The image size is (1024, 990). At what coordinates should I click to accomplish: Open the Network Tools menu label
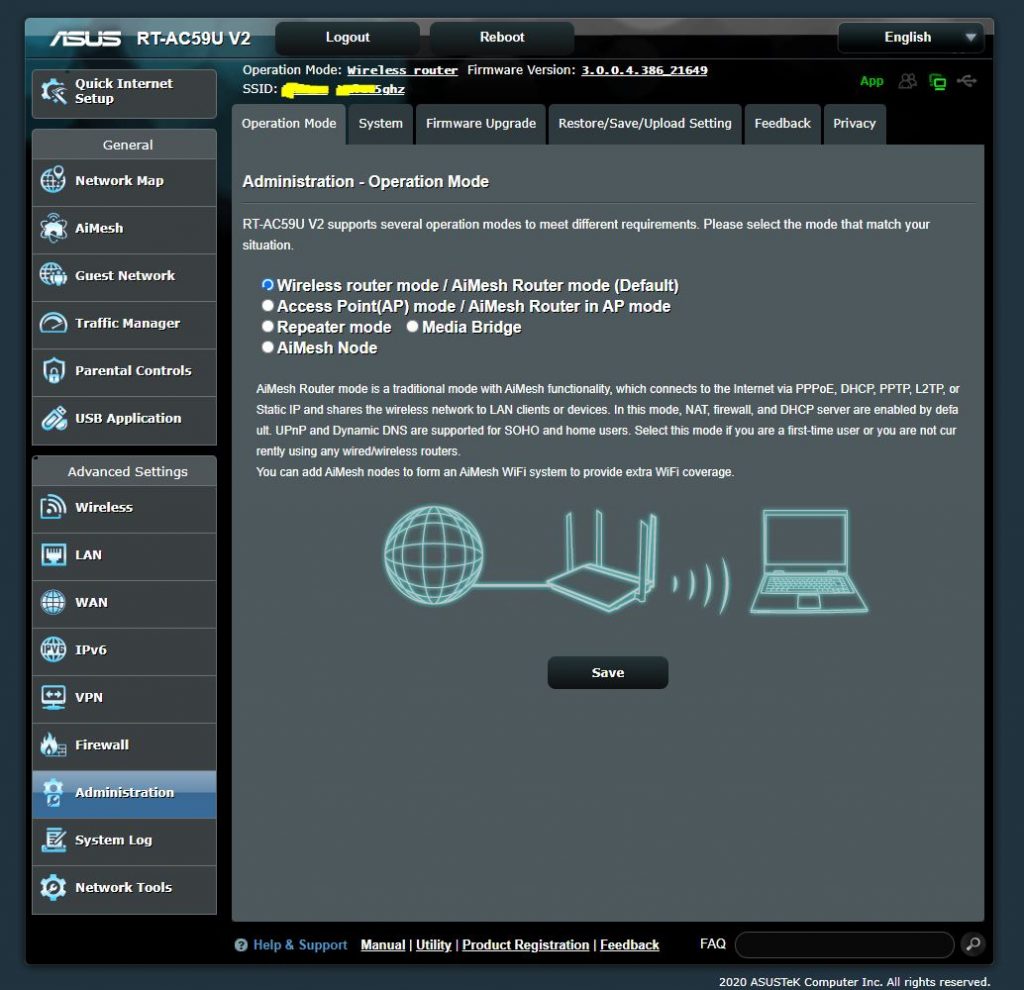tap(123, 887)
